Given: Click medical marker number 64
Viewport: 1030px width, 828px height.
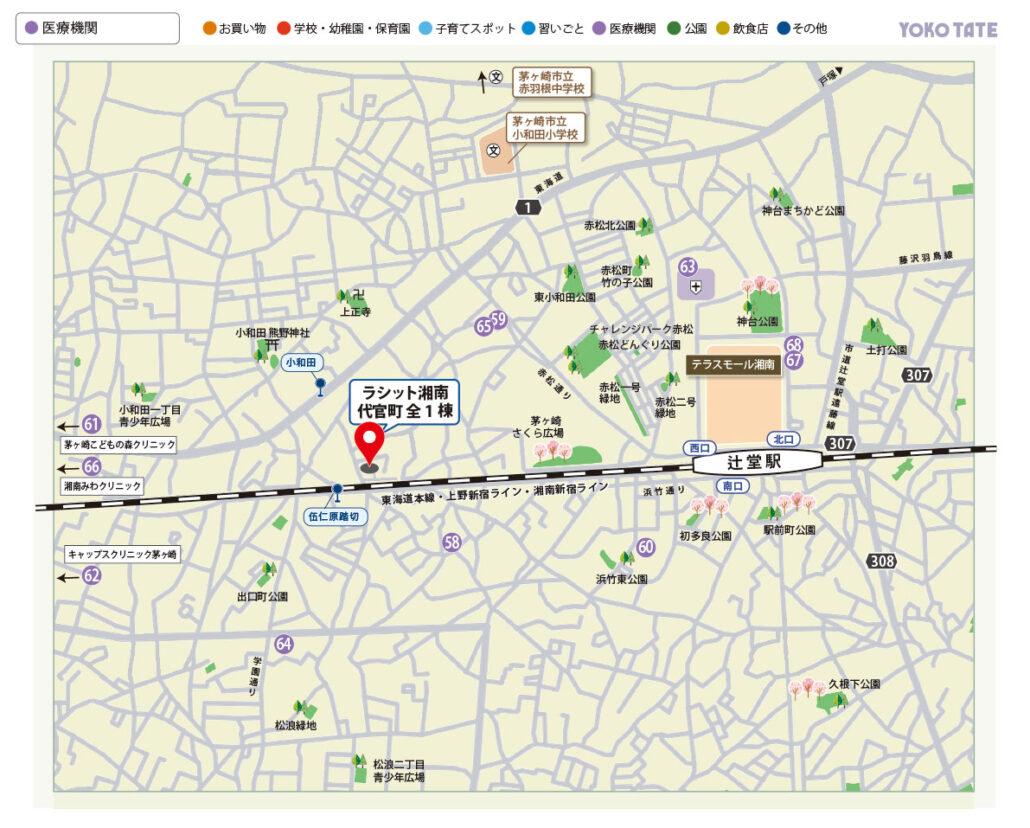Looking at the screenshot, I should (x=284, y=644).
